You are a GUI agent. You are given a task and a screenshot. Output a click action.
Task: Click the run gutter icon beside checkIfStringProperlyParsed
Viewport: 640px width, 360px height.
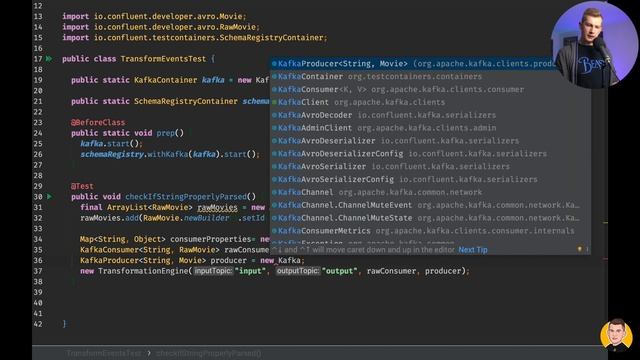(x=49, y=197)
